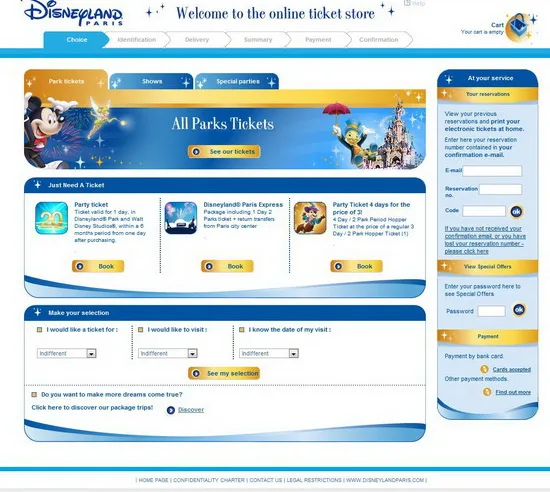Focus the E-mail input field

(x=492, y=171)
